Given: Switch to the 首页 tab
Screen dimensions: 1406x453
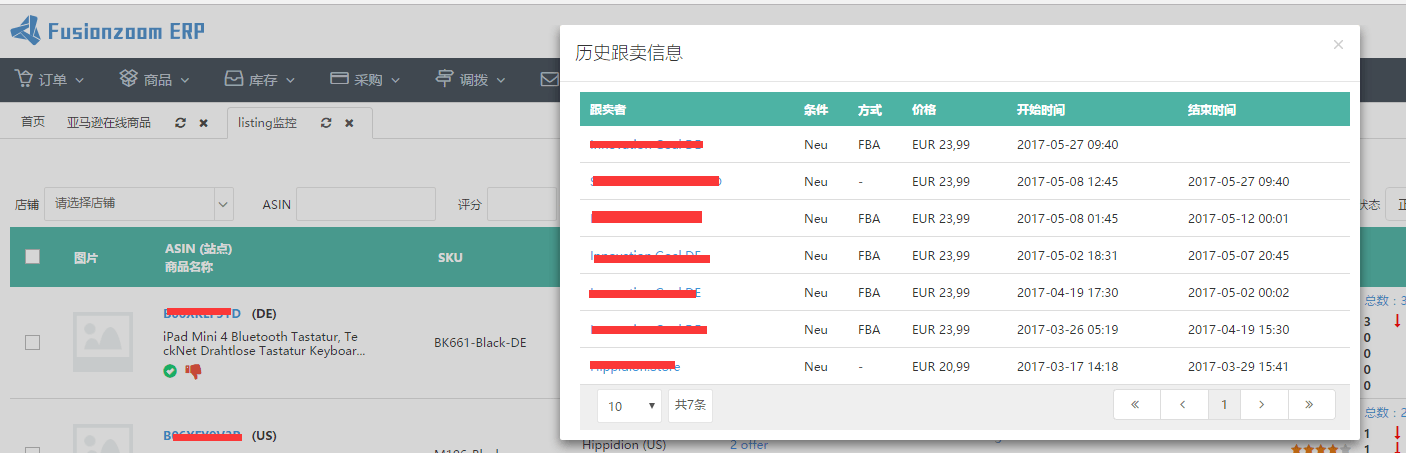Looking at the screenshot, I should (33, 122).
